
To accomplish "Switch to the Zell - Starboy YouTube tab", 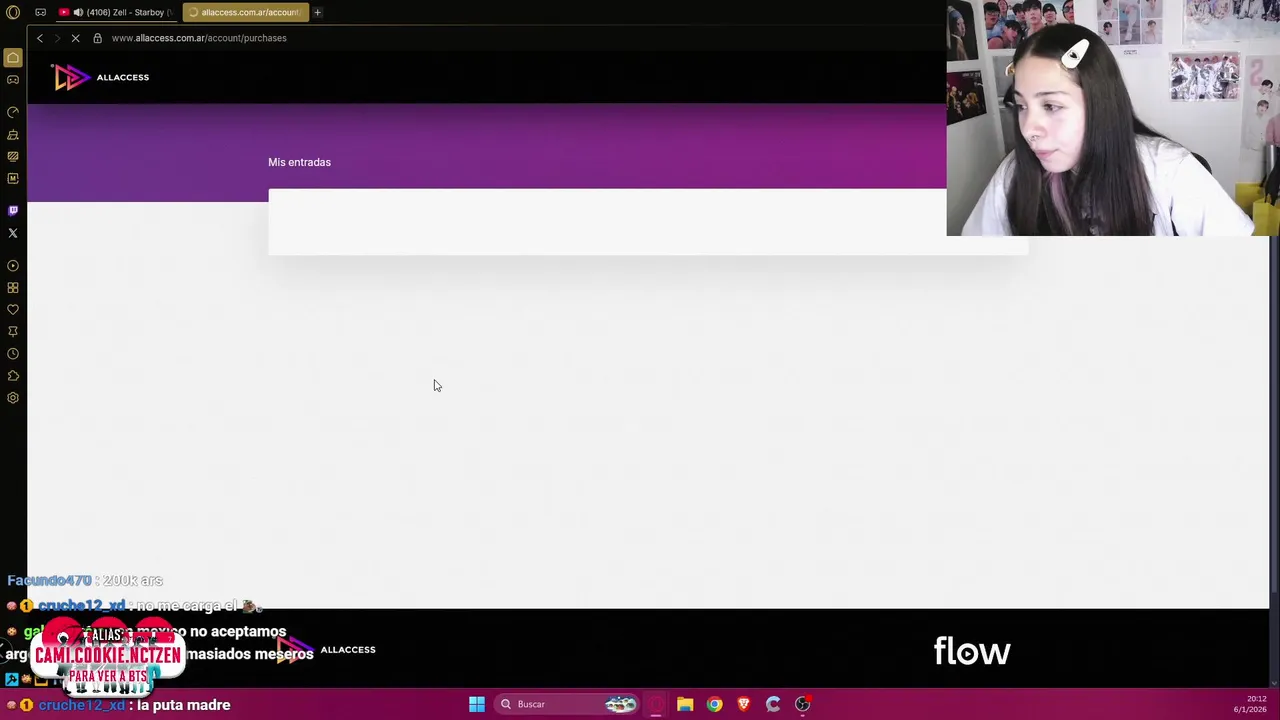I will (x=116, y=12).
